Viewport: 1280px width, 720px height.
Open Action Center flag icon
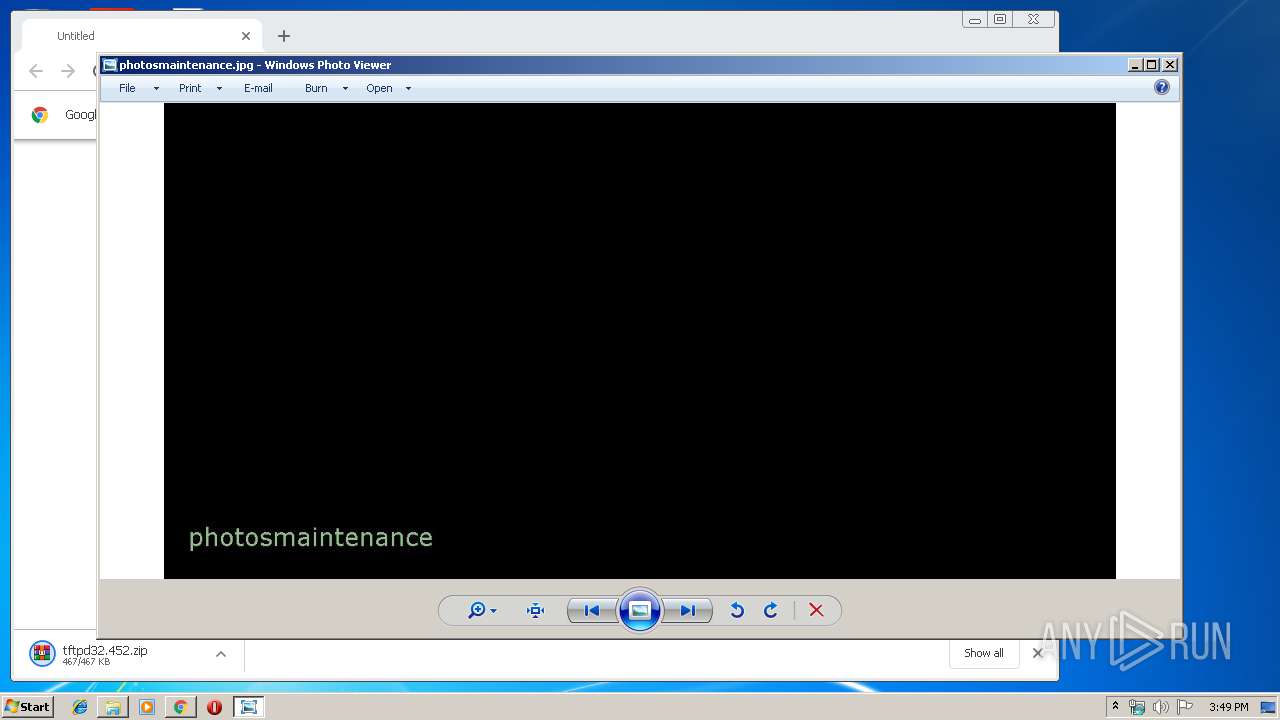[x=1185, y=707]
